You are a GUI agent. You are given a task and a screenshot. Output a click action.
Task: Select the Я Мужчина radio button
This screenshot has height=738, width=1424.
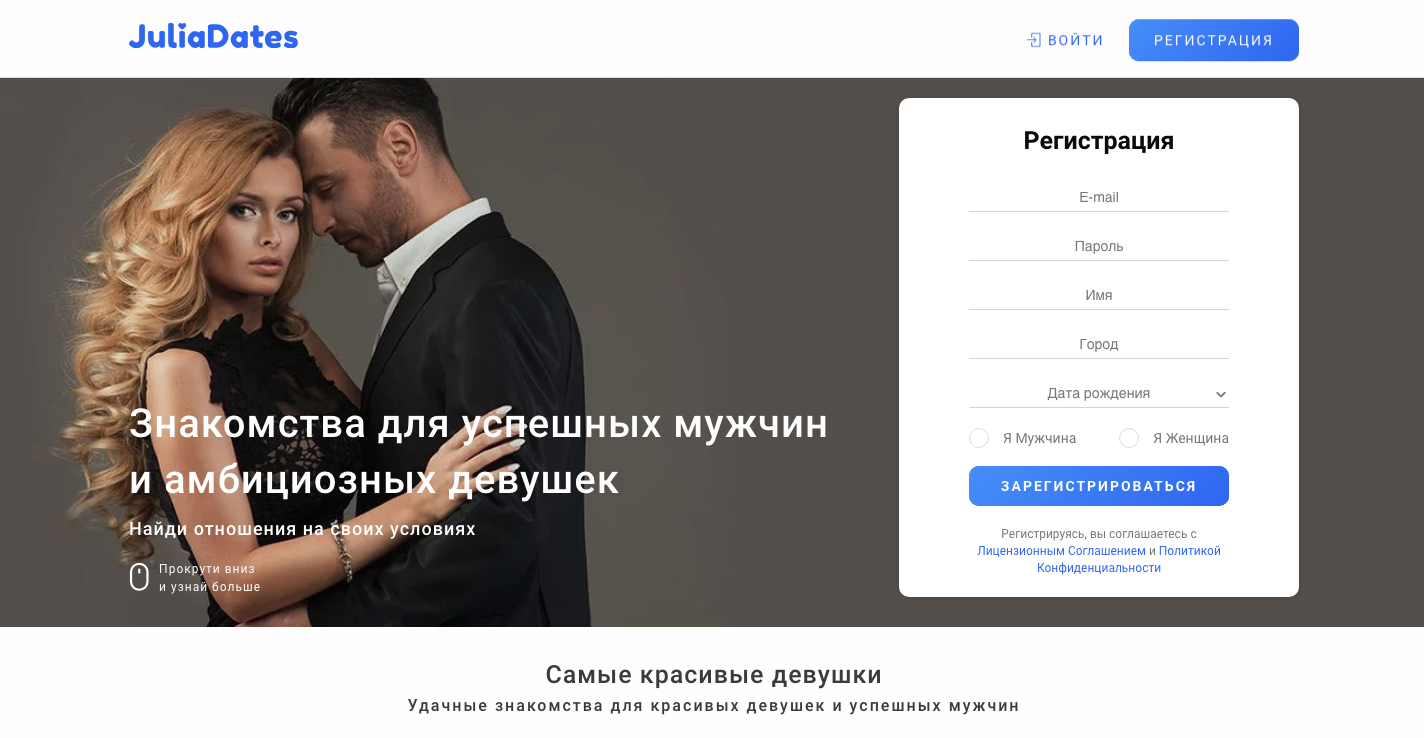click(979, 438)
